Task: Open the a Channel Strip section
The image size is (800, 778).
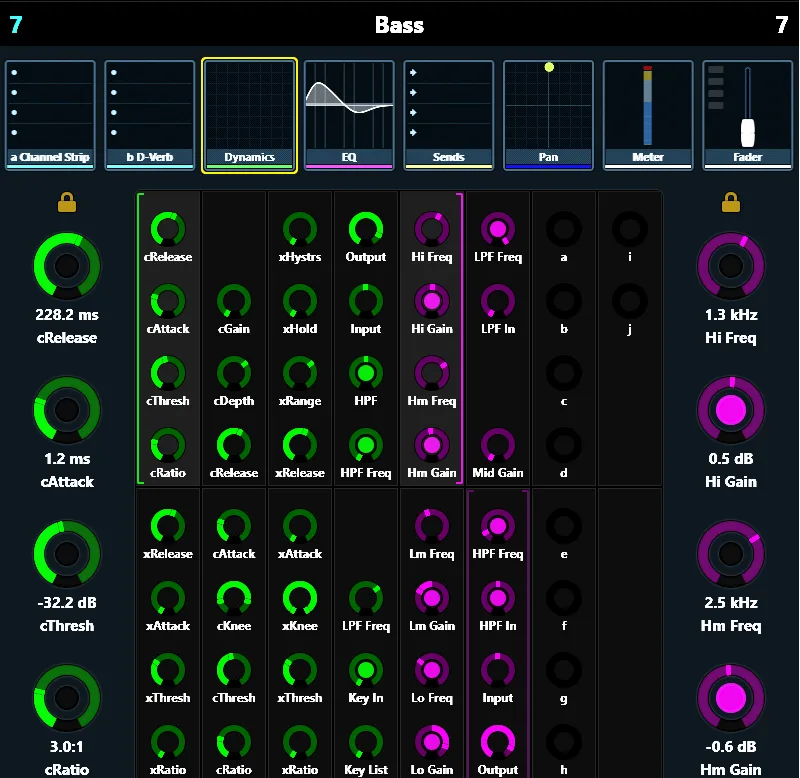Action: click(x=50, y=115)
